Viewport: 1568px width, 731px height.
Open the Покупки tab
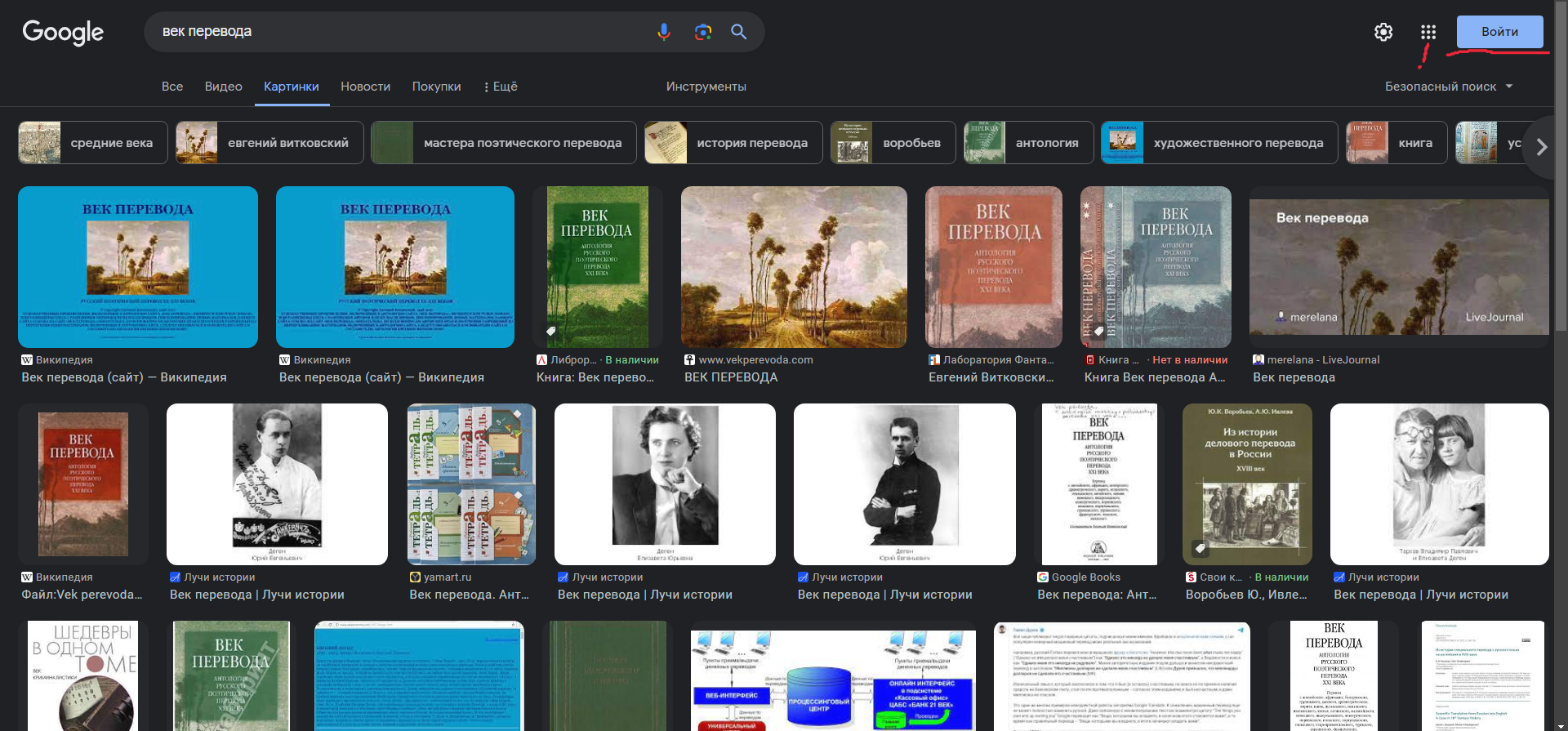coord(436,87)
